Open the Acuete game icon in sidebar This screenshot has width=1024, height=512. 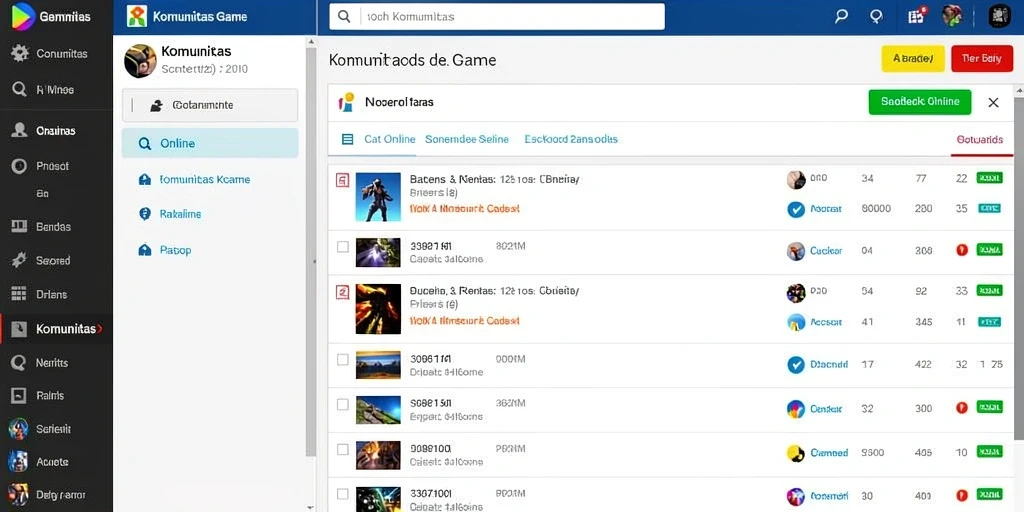tap(18, 461)
